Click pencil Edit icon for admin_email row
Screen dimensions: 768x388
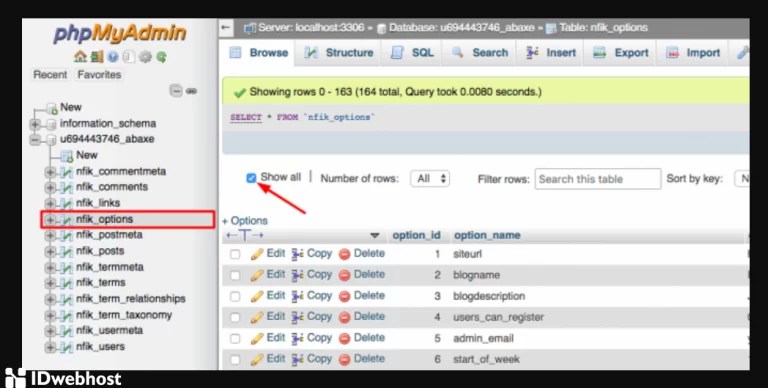pyautogui.click(x=257, y=339)
